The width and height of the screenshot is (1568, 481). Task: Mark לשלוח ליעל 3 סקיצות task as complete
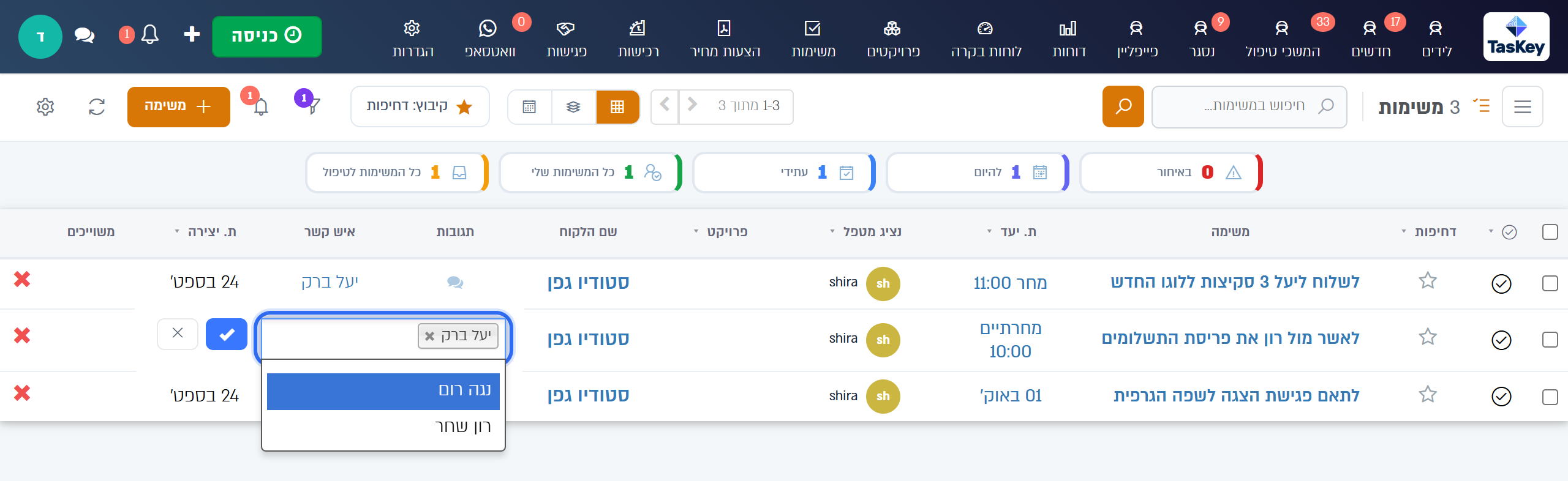(1501, 283)
